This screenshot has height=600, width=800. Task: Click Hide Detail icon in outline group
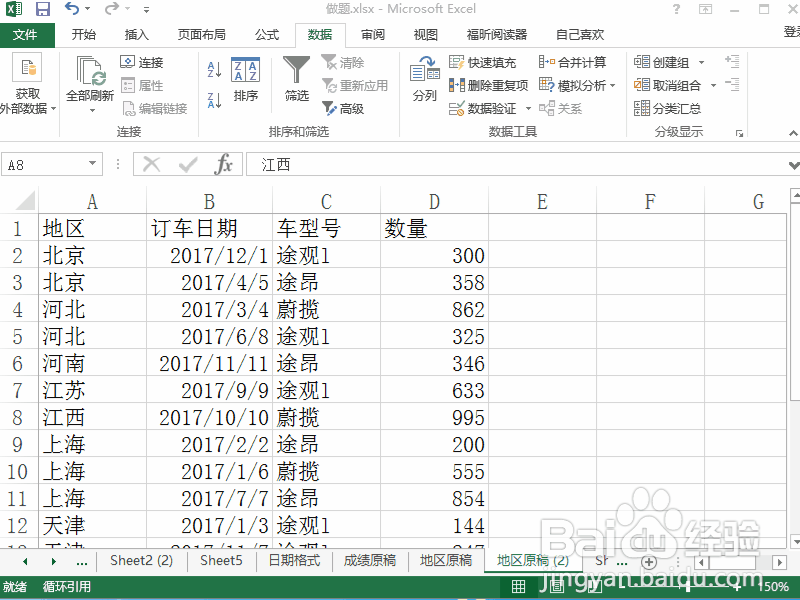[732, 84]
